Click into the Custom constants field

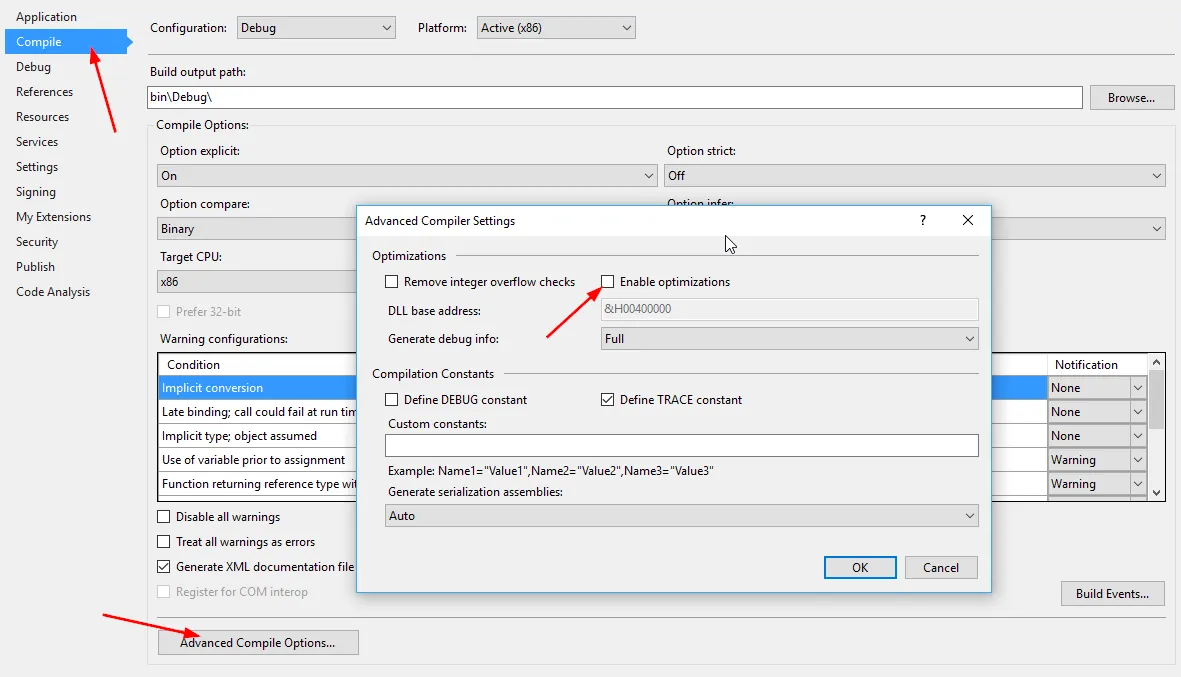coord(682,446)
